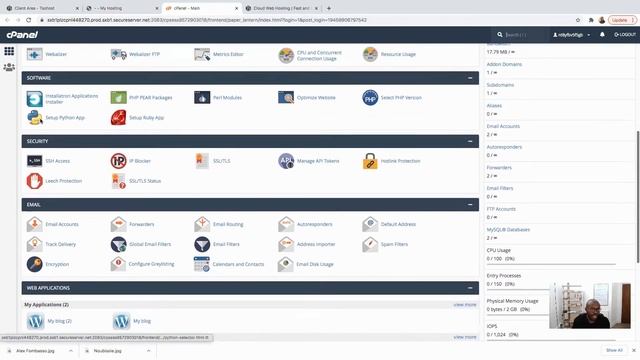Viewport: 640px width, 360px height.
Task: Open the notifications bell icon
Action: coord(602,35)
